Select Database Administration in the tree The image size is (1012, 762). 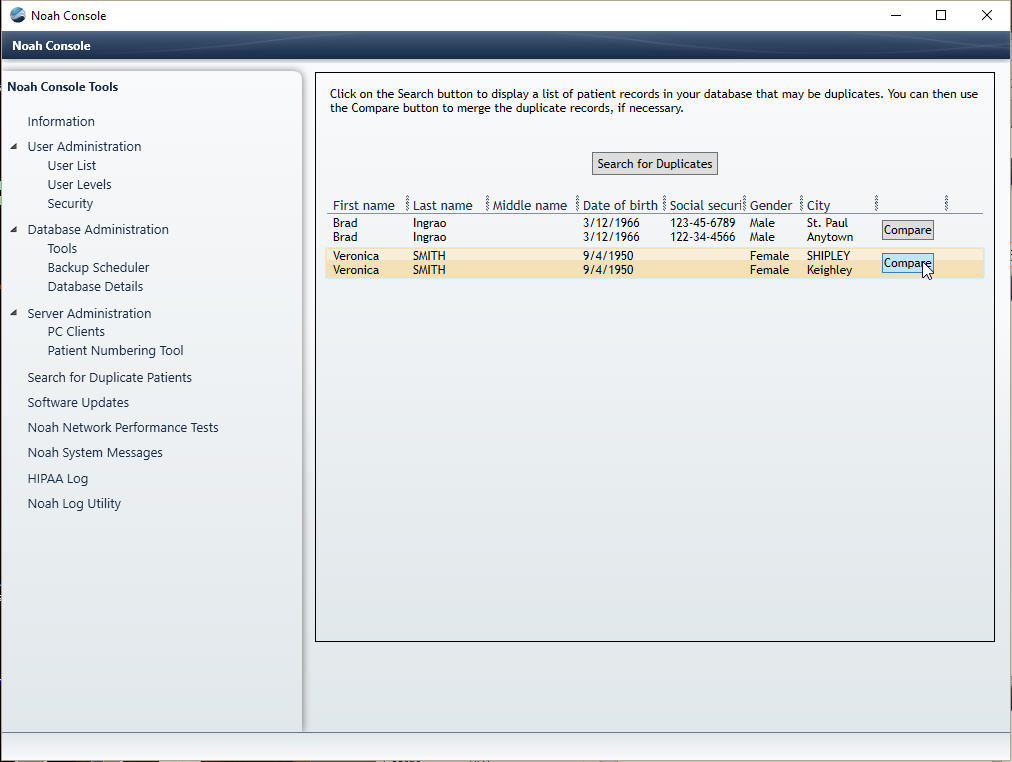point(97,230)
